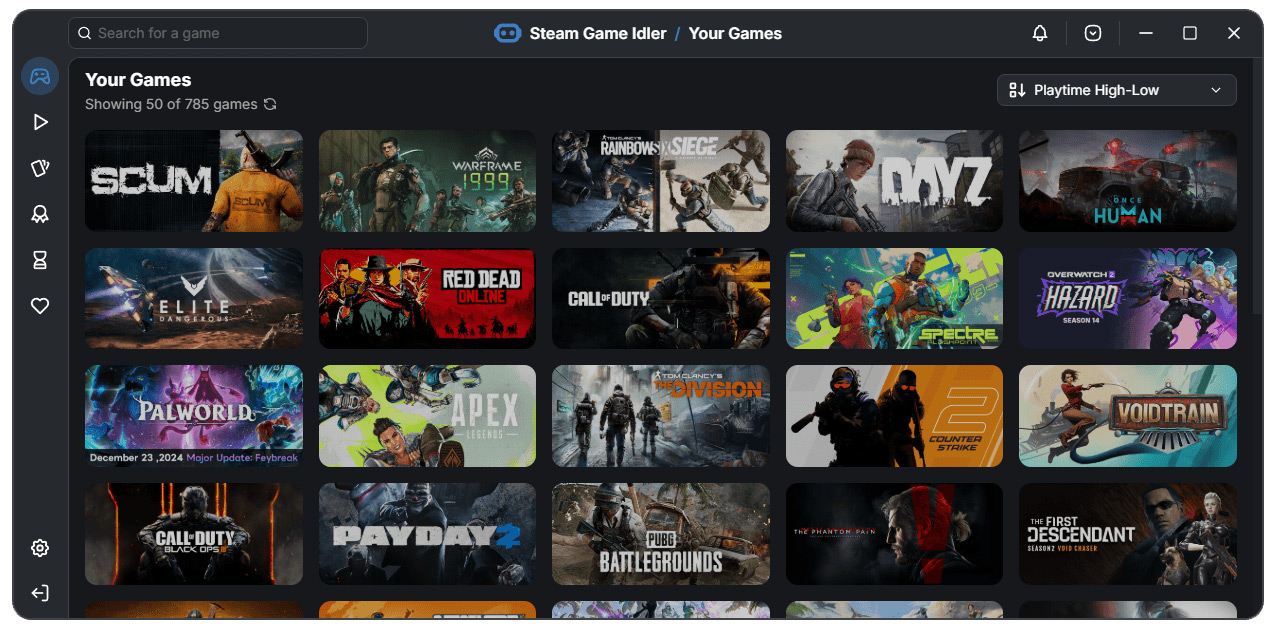
Task: Click the magnifier icon in search box
Action: tap(85, 33)
